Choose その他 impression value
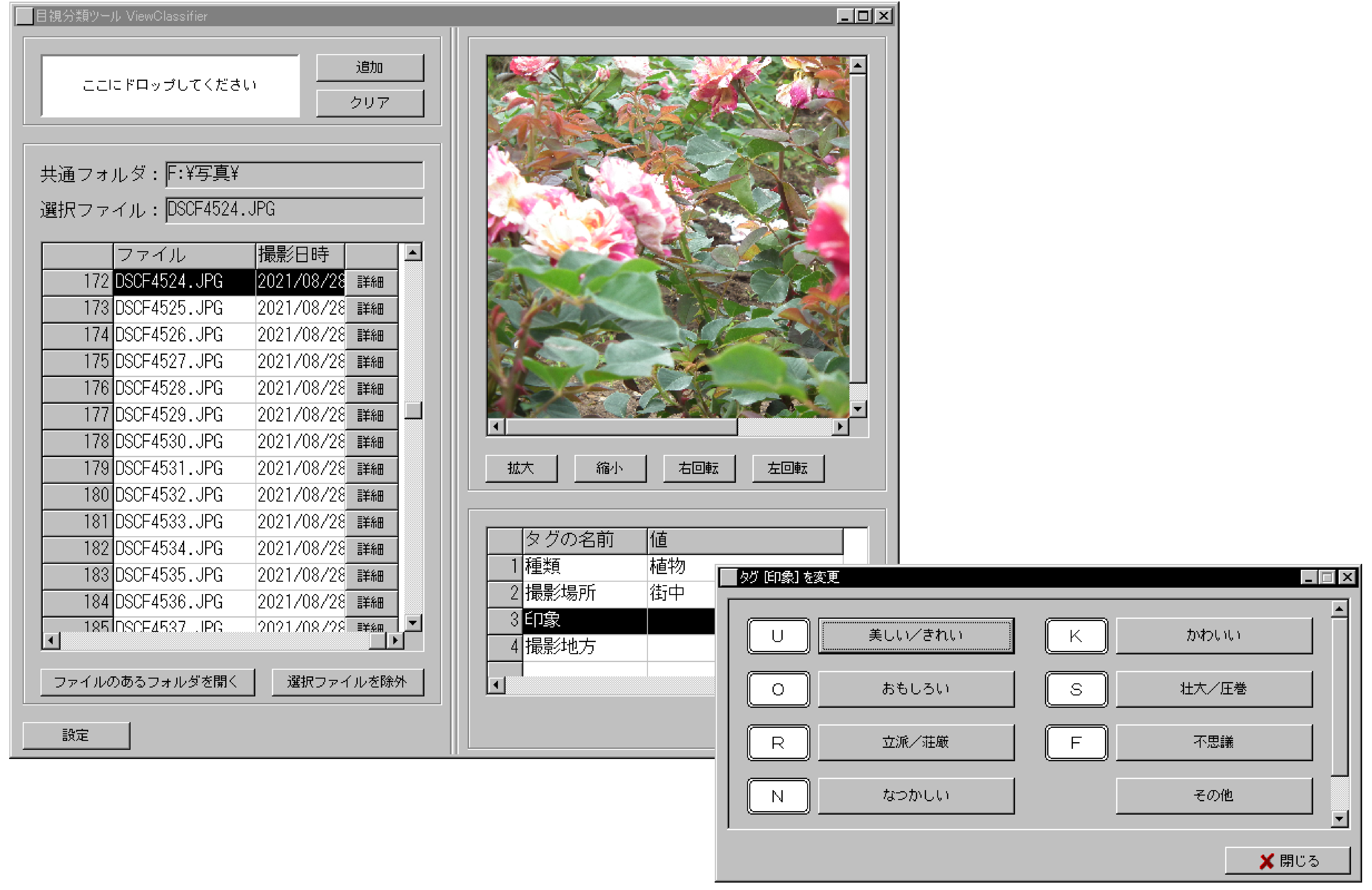 click(1214, 797)
